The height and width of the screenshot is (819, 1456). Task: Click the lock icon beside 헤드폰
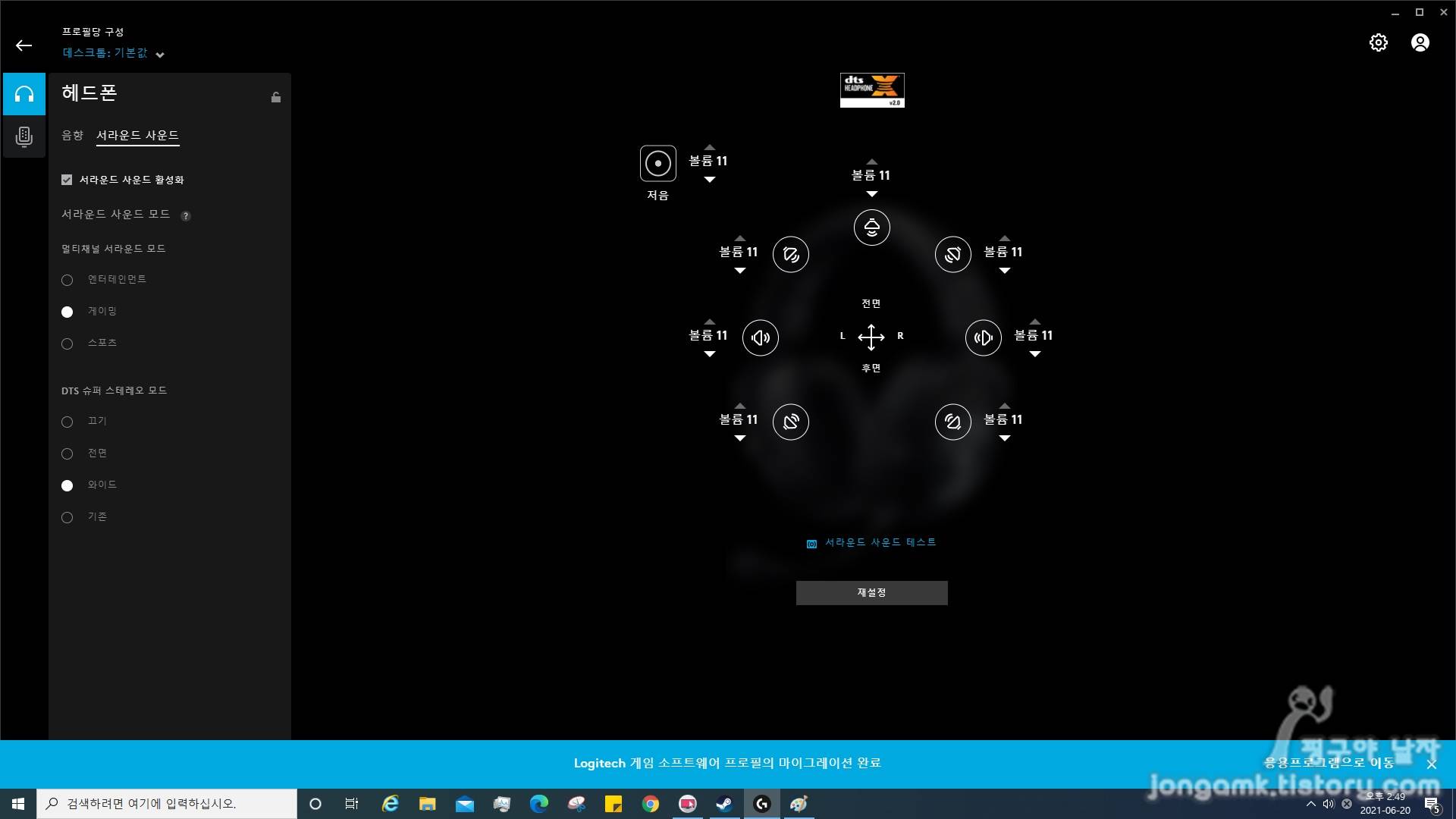[x=276, y=97]
